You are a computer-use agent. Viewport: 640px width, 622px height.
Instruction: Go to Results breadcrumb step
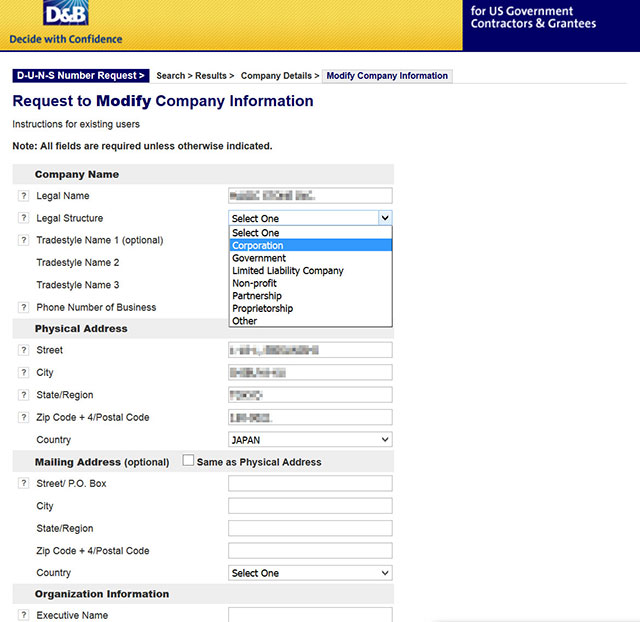click(211, 76)
